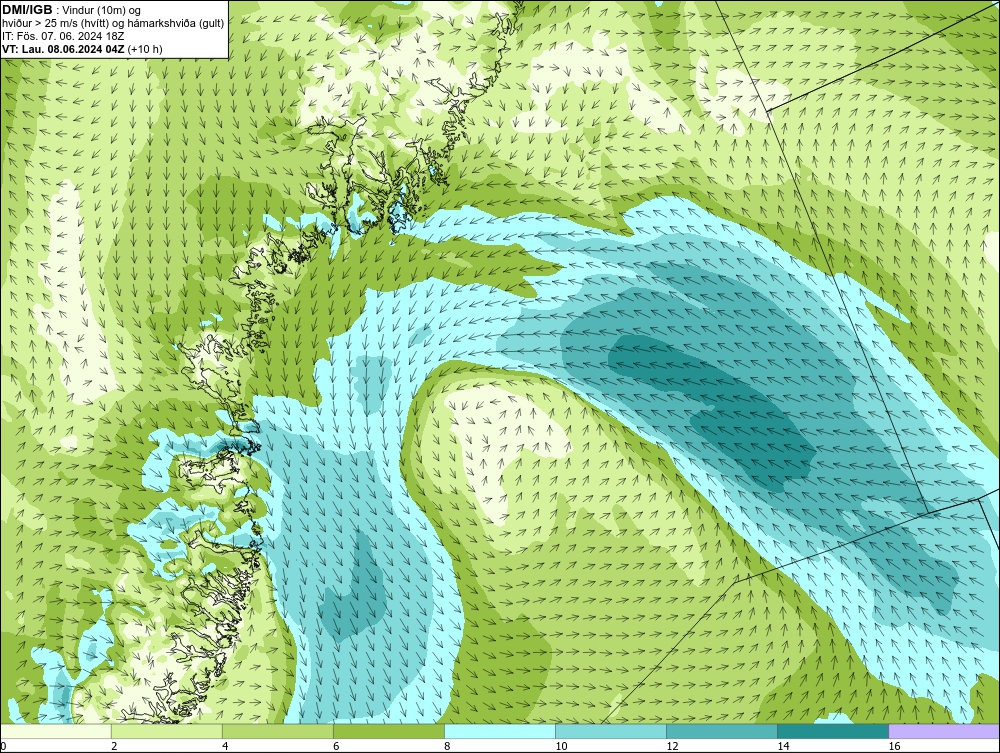Click the legend label '4'
Screen dimensions: 1000x753
point(225,747)
